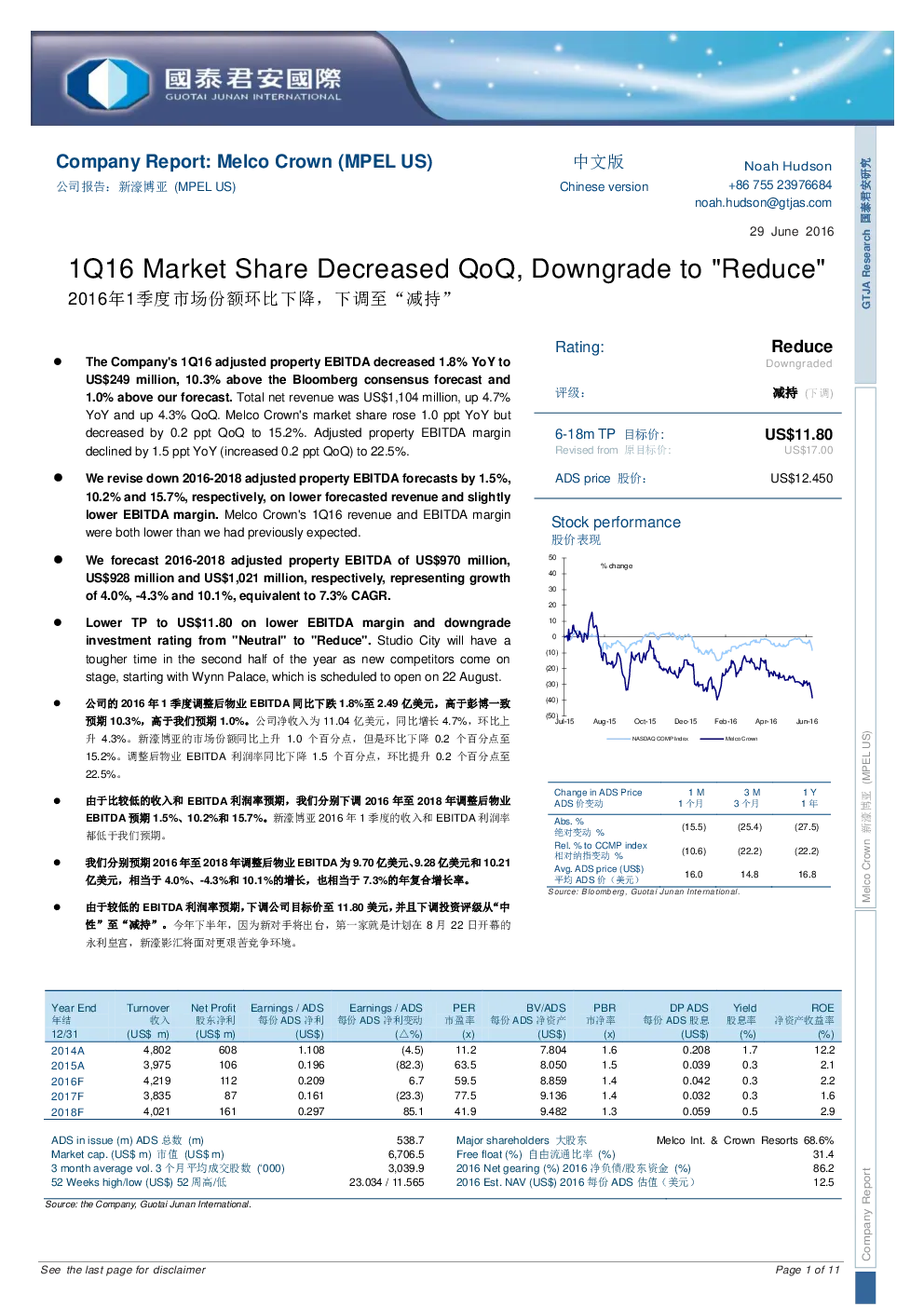The height and width of the screenshot is (1307, 924).
Task: Click the Downgraded label under Reduce
Action: coord(798,363)
